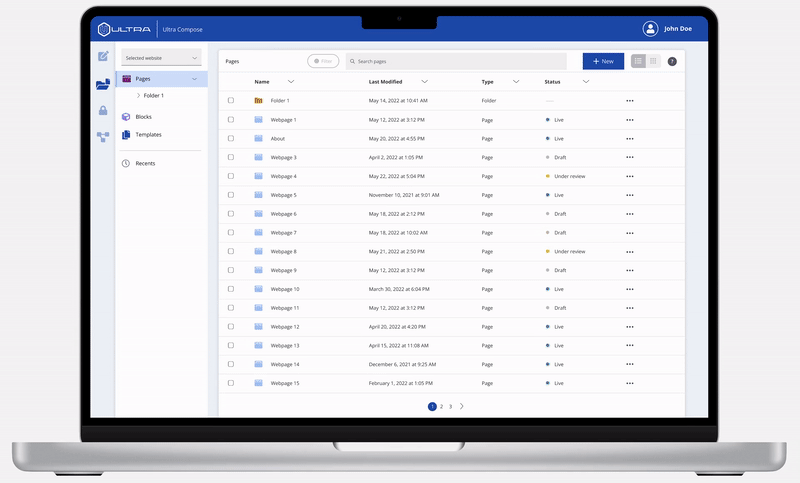Select the Webpage 4 row checkbox
This screenshot has width=800, height=483.
[231, 176]
